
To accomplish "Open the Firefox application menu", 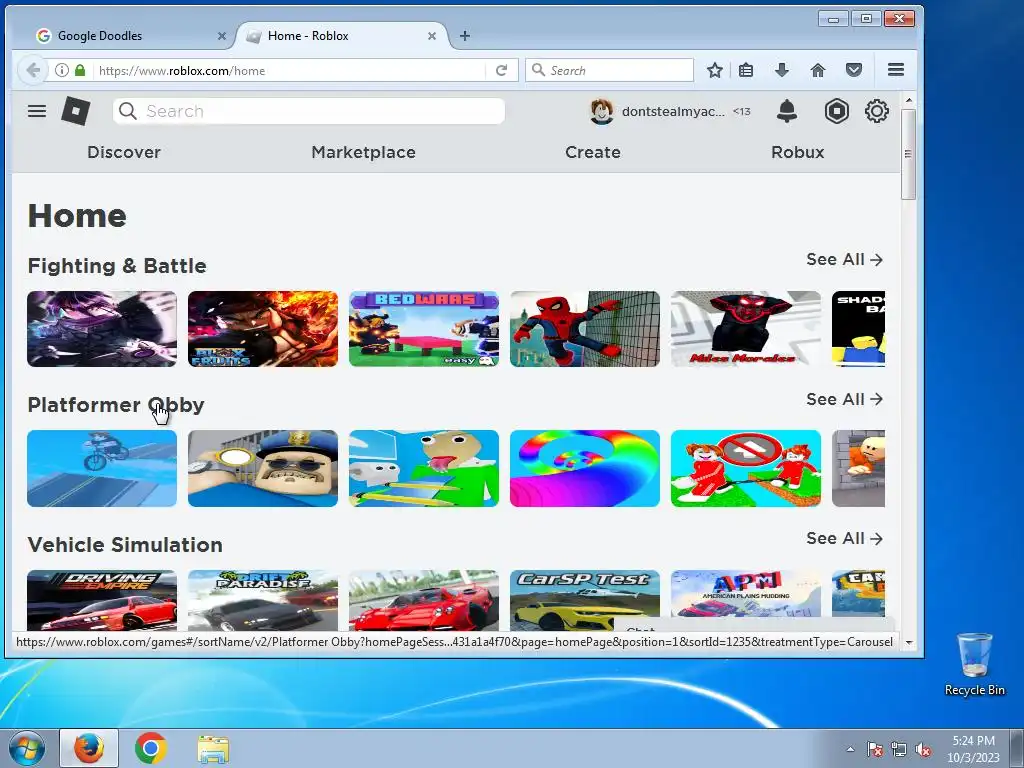I will point(896,70).
